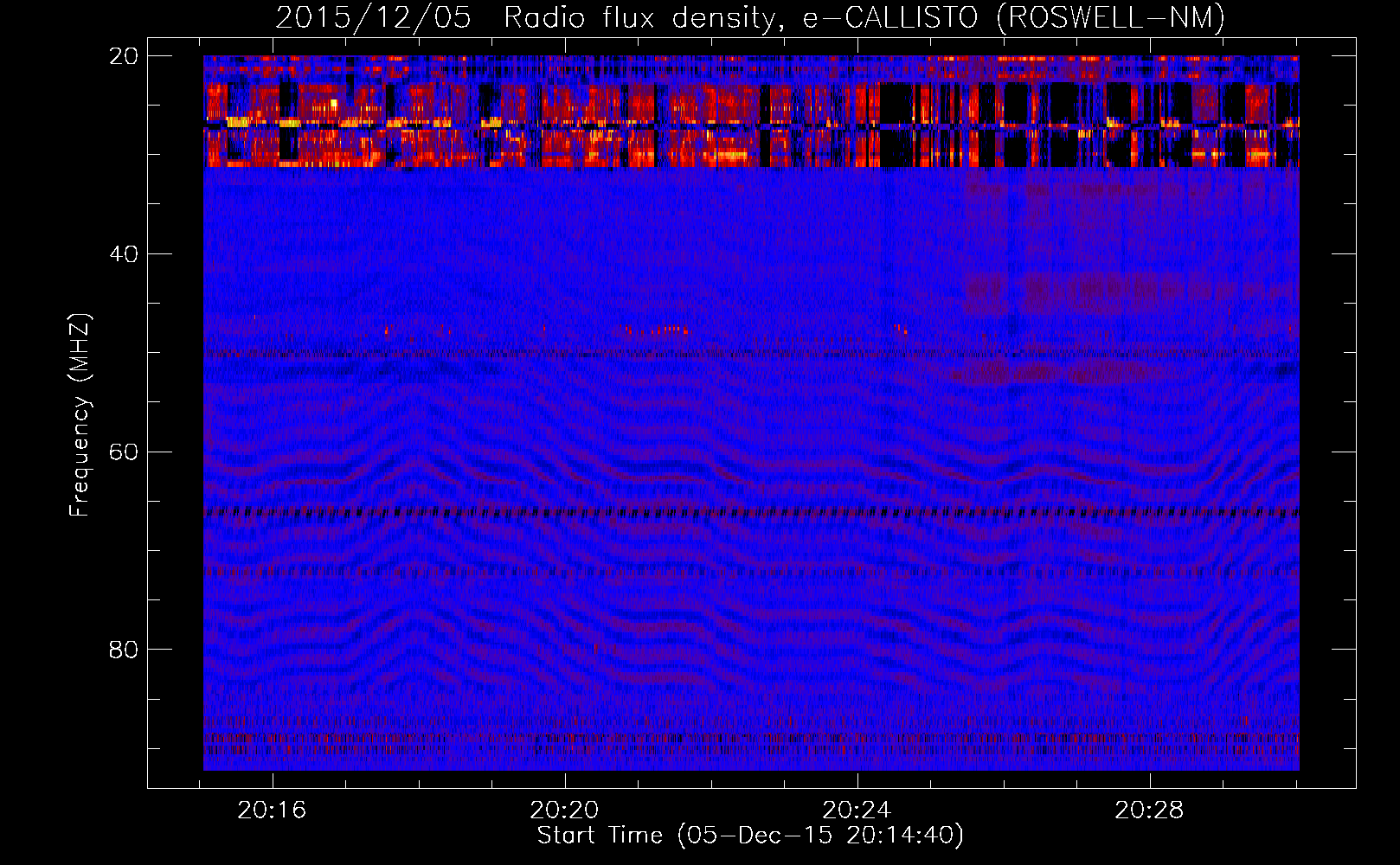Click the dark dashed line near 66 MHz

coord(751,512)
